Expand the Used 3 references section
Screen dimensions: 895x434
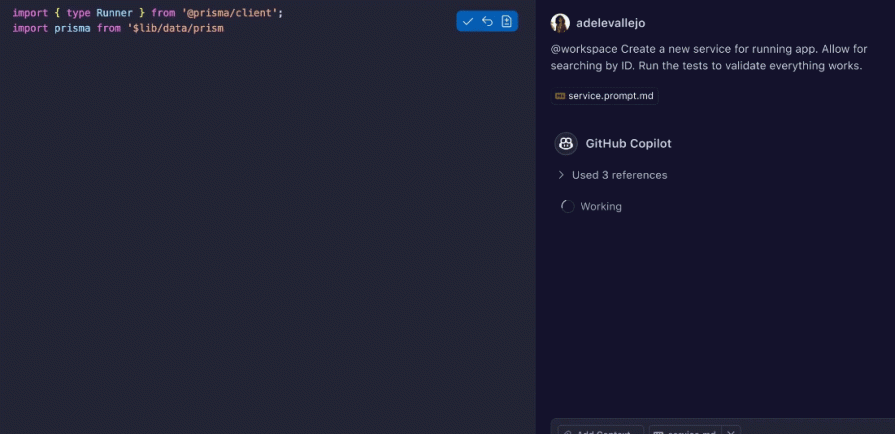coord(613,175)
